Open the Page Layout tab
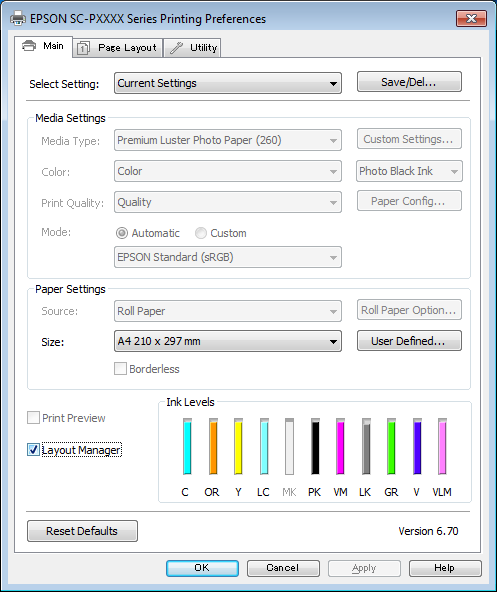 (118, 48)
